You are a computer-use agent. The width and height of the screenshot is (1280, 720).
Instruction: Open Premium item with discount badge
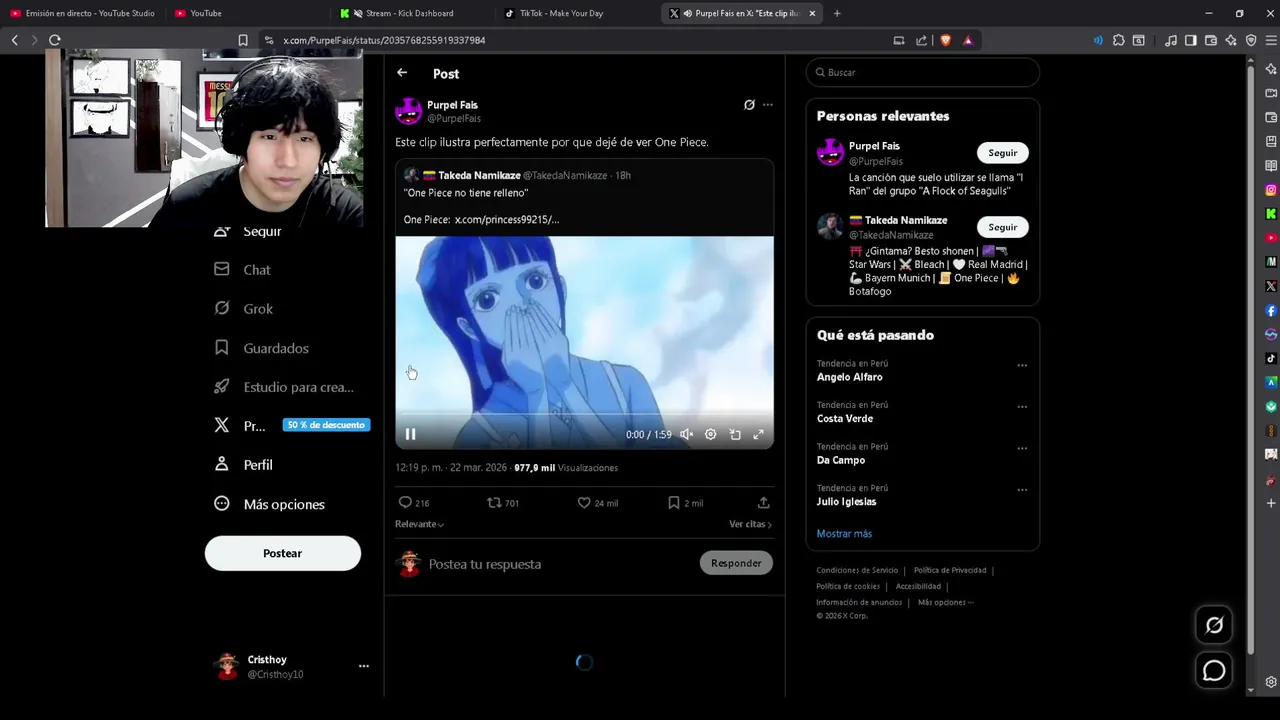point(290,426)
